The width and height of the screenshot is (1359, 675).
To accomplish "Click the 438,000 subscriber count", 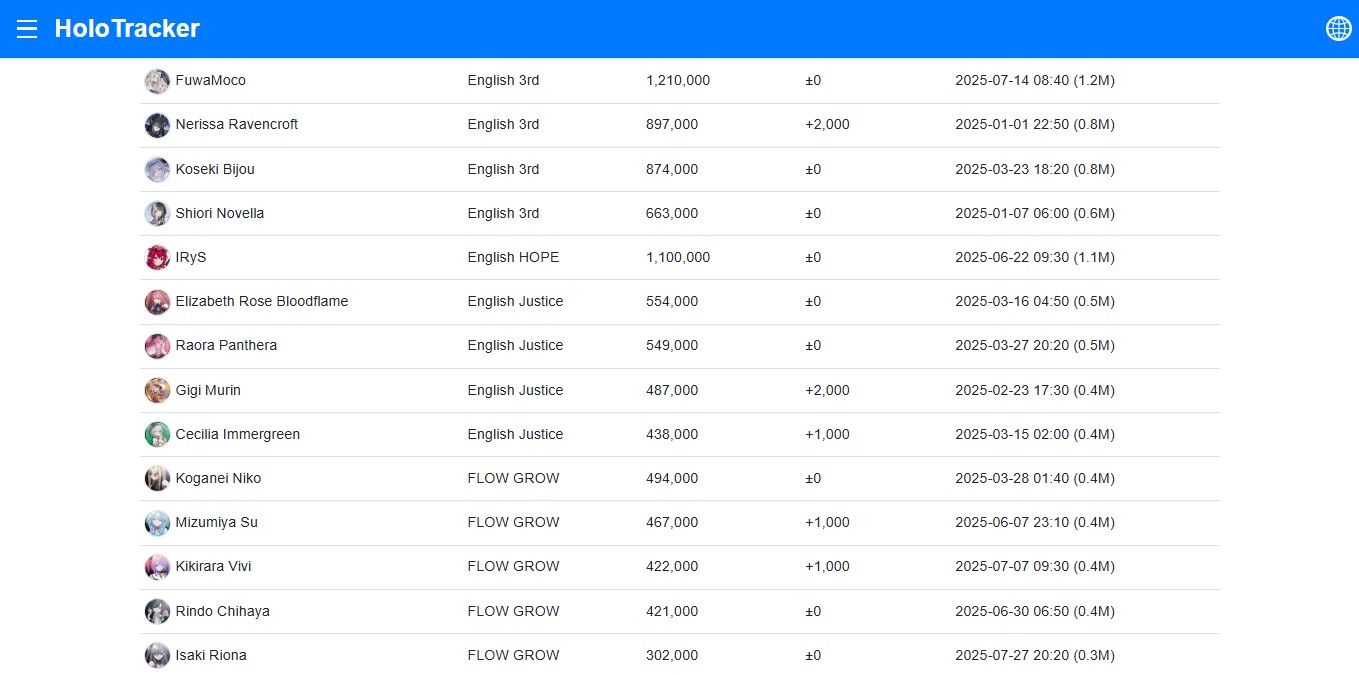I will 672,434.
